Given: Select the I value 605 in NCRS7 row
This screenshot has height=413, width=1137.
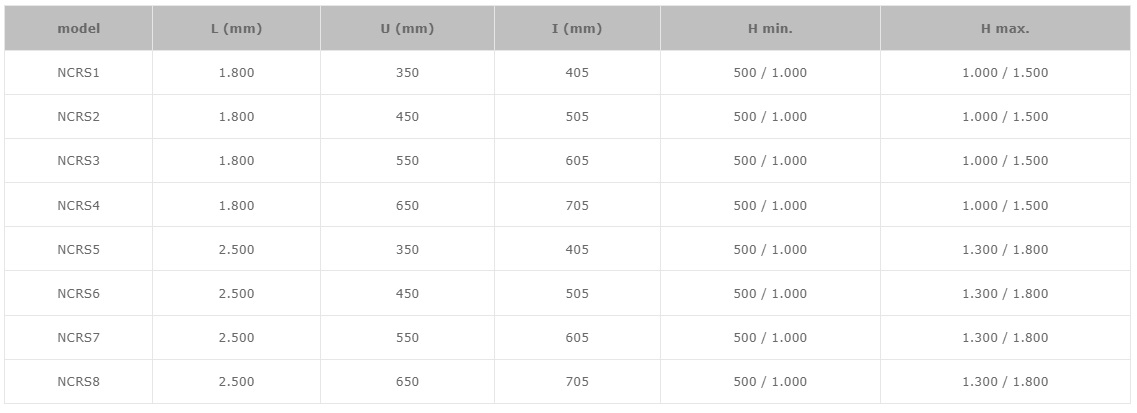Looking at the screenshot, I should pyautogui.click(x=577, y=338).
